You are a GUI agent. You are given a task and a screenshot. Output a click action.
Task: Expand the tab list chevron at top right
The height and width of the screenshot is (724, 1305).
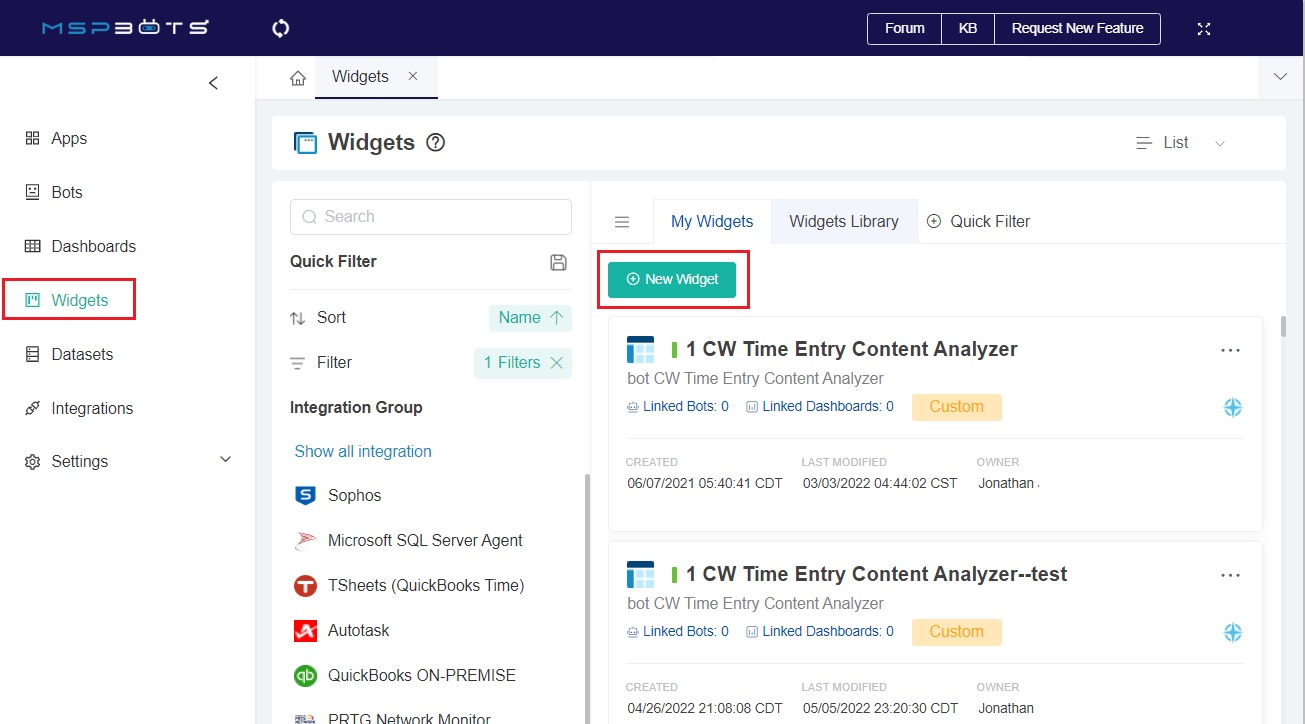(x=1280, y=77)
